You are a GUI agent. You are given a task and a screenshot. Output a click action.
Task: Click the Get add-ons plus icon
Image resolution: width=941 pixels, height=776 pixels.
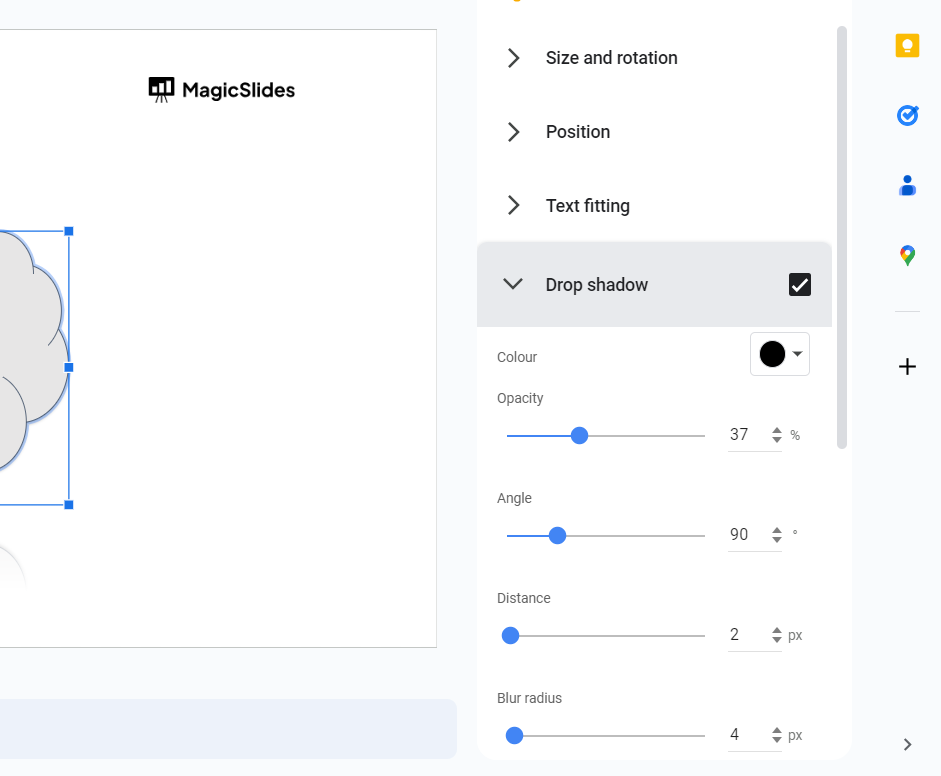pos(907,367)
